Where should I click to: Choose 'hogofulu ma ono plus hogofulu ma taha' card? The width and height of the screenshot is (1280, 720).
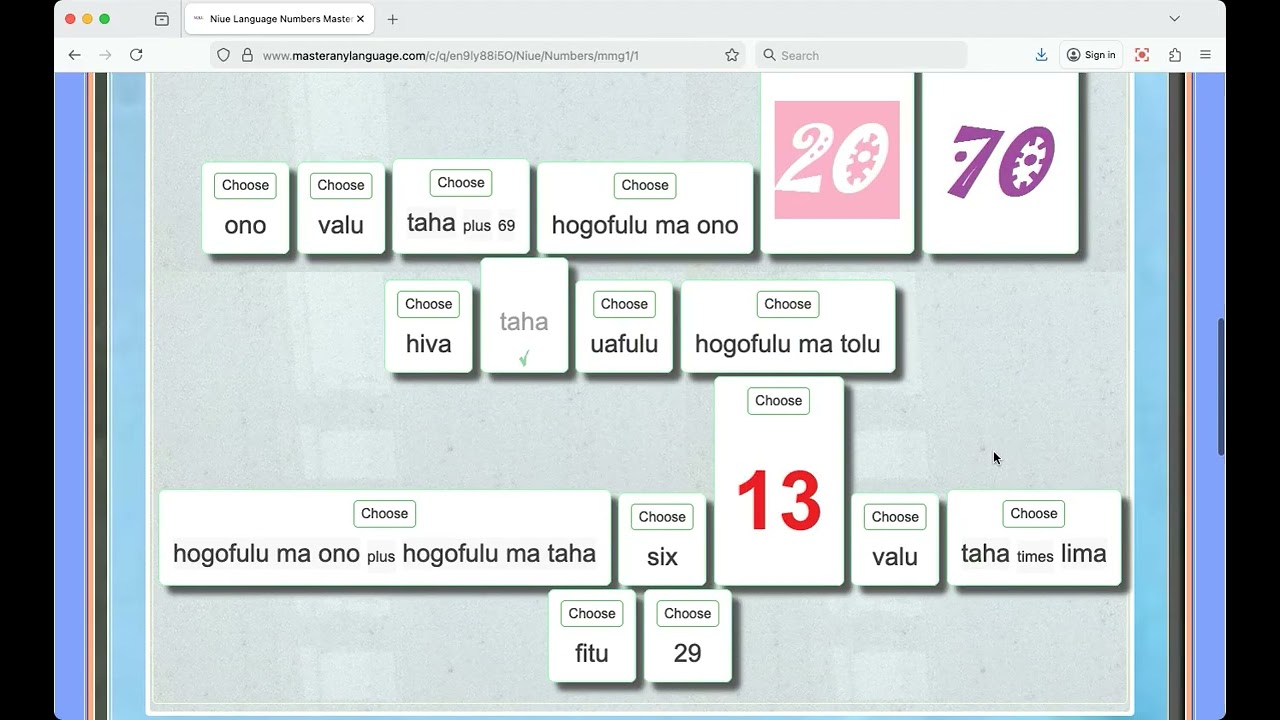coord(385,514)
